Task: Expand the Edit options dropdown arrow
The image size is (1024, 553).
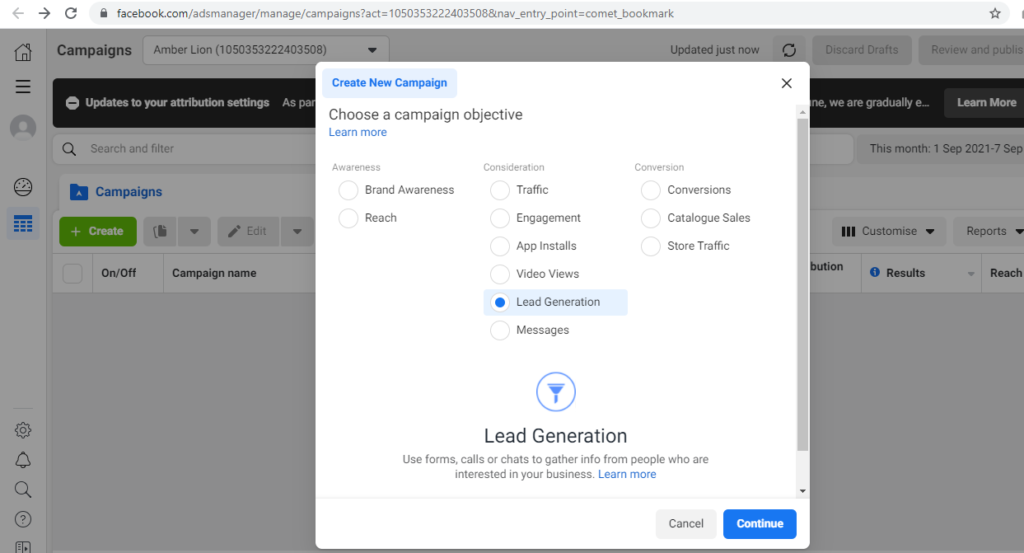Action: (x=297, y=231)
